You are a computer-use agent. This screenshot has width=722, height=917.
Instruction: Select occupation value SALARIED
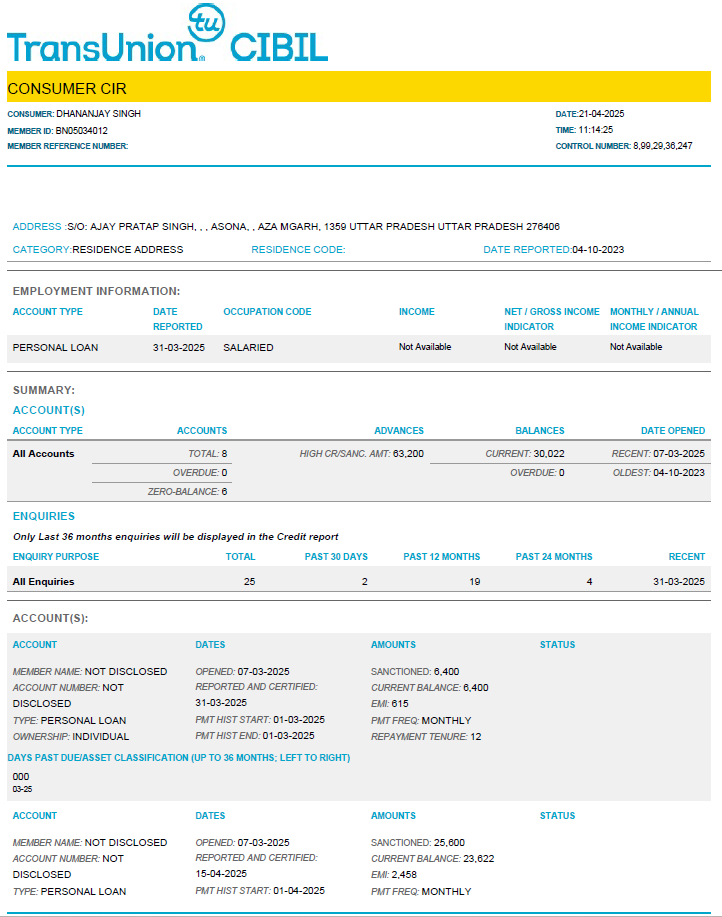(x=248, y=347)
